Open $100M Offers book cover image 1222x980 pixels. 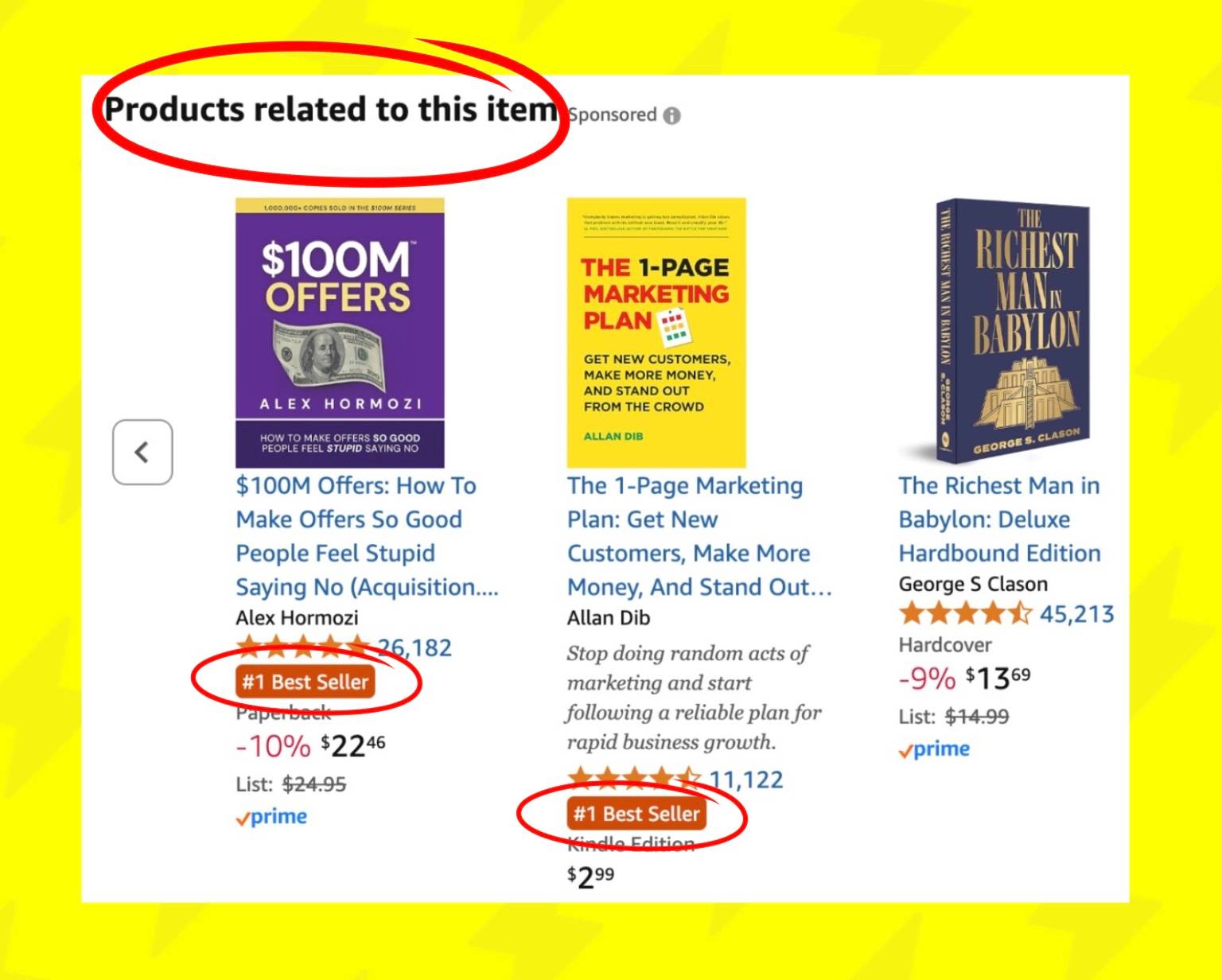tap(340, 332)
